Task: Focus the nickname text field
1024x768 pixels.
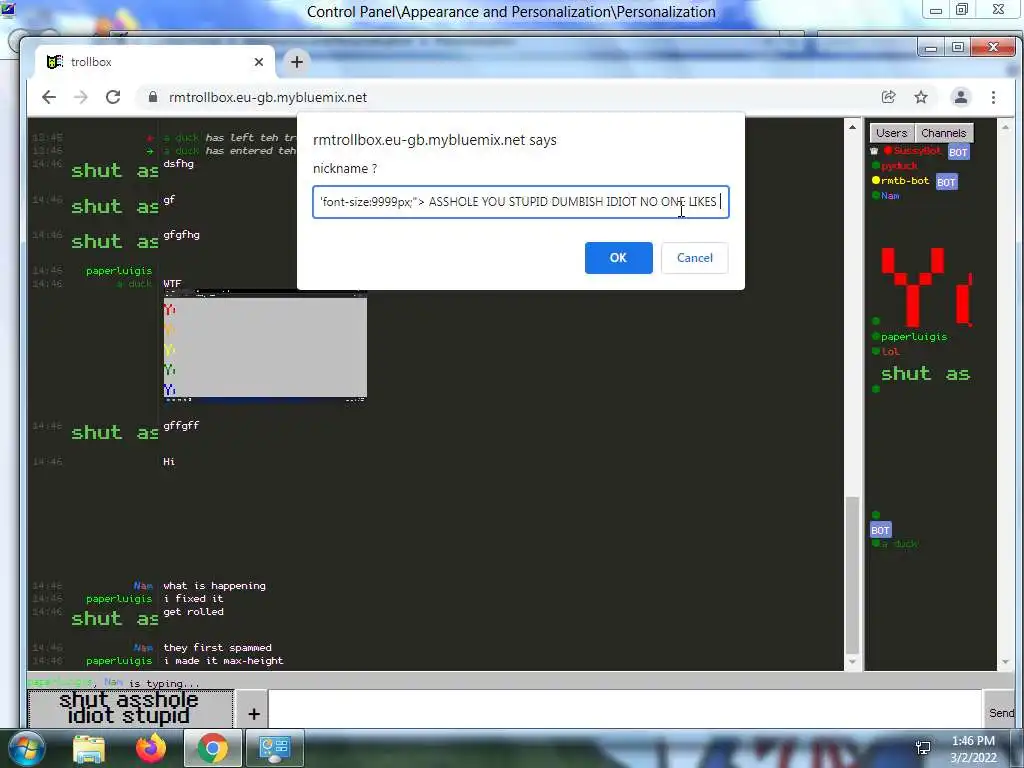Action: point(520,202)
